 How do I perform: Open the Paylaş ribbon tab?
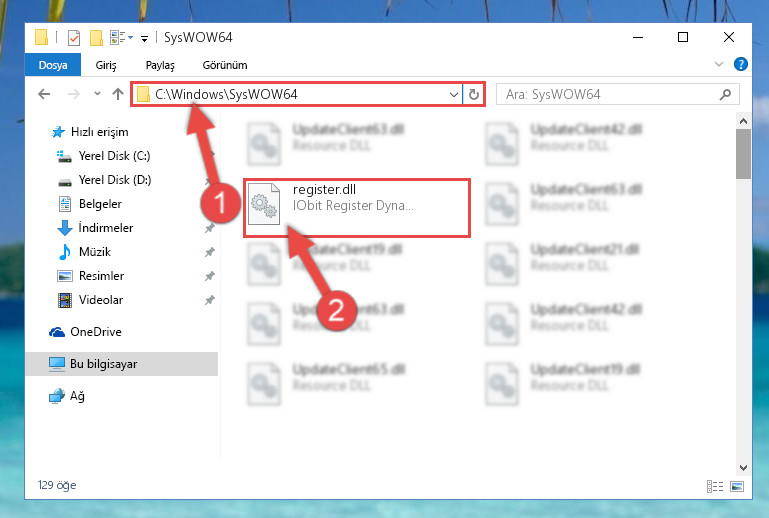[x=160, y=65]
